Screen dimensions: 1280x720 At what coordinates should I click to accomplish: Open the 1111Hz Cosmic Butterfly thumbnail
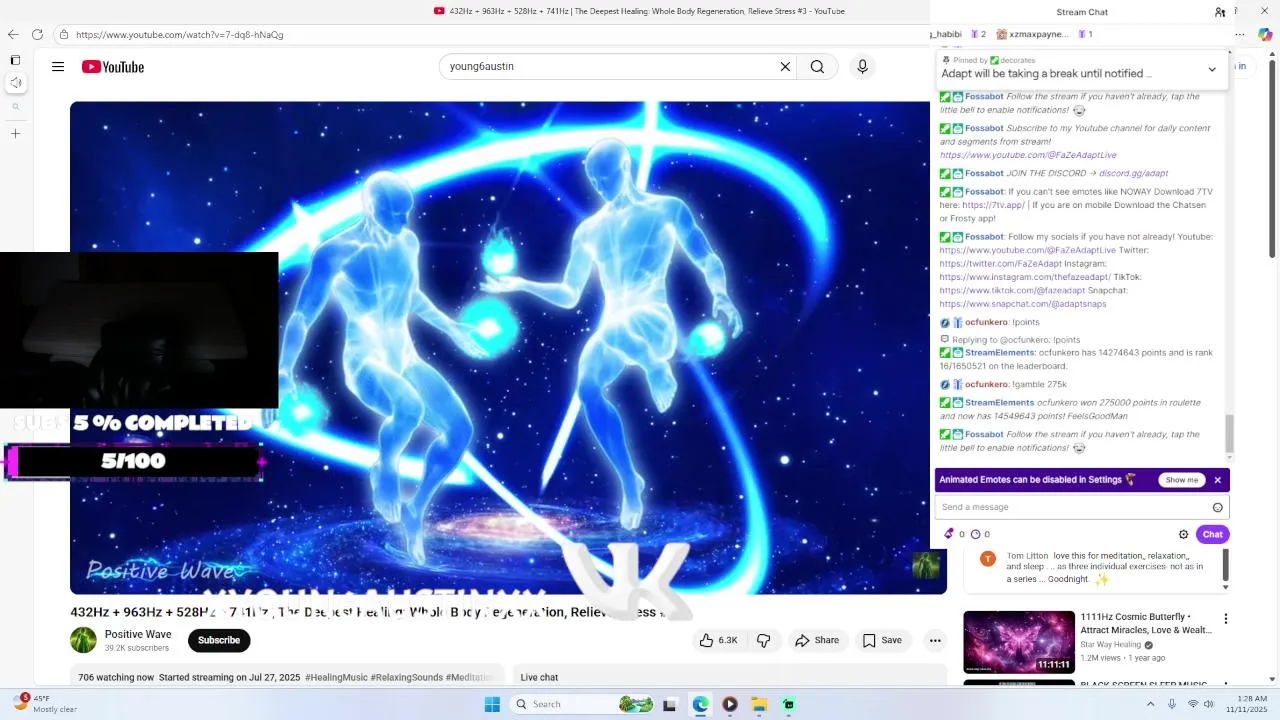click(x=1019, y=642)
